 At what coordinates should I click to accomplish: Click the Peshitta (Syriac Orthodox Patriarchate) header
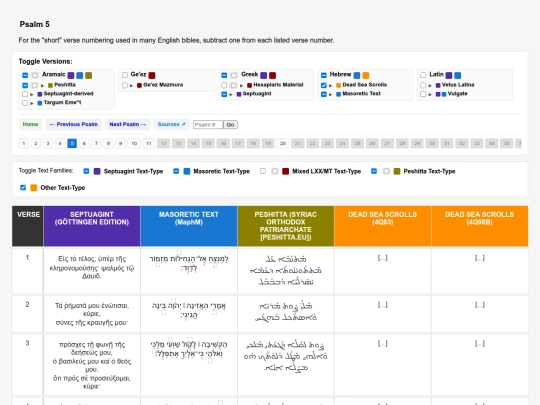286,226
